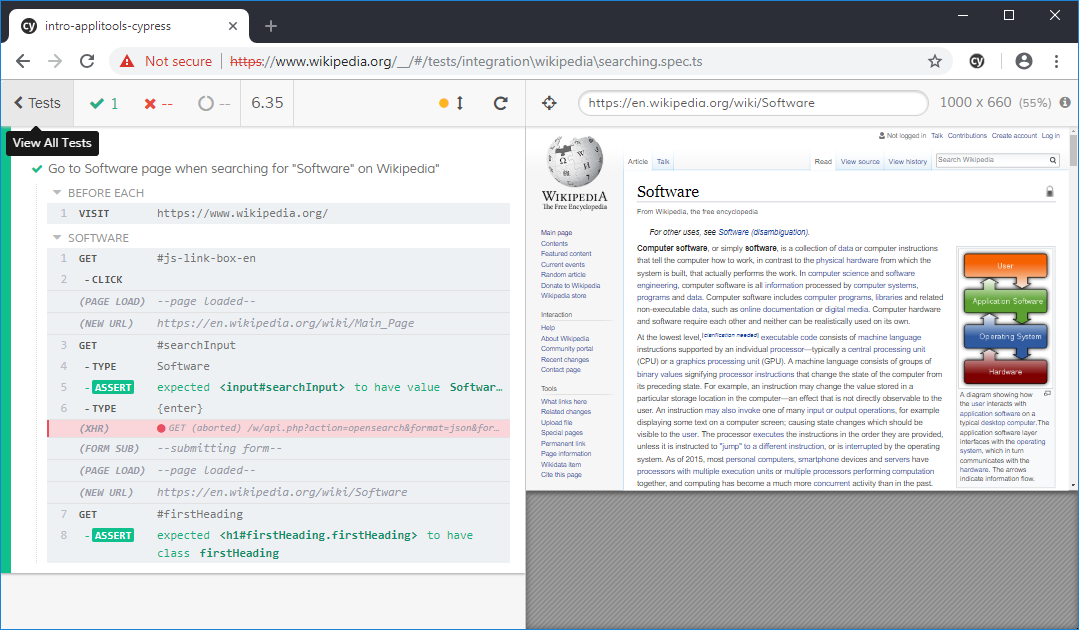Open the Permanent link sidebar link
Image resolution: width=1079 pixels, height=630 pixels.
click(x=563, y=443)
